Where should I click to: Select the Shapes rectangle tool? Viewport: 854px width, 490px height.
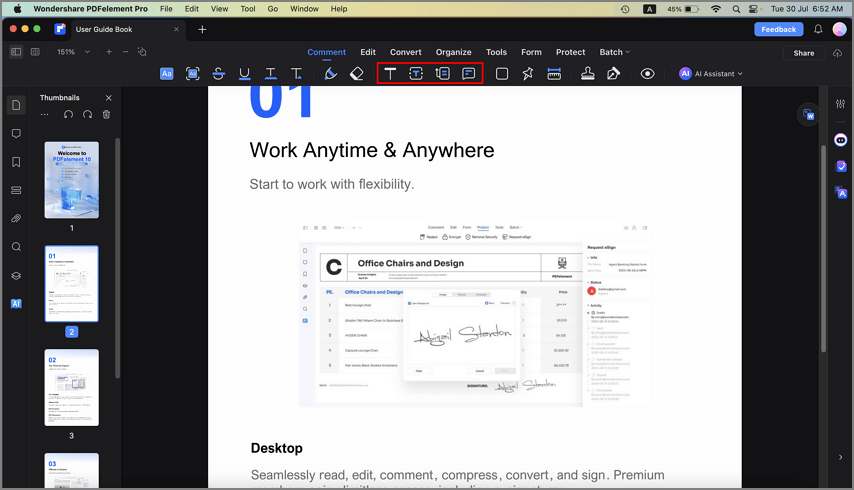502,74
